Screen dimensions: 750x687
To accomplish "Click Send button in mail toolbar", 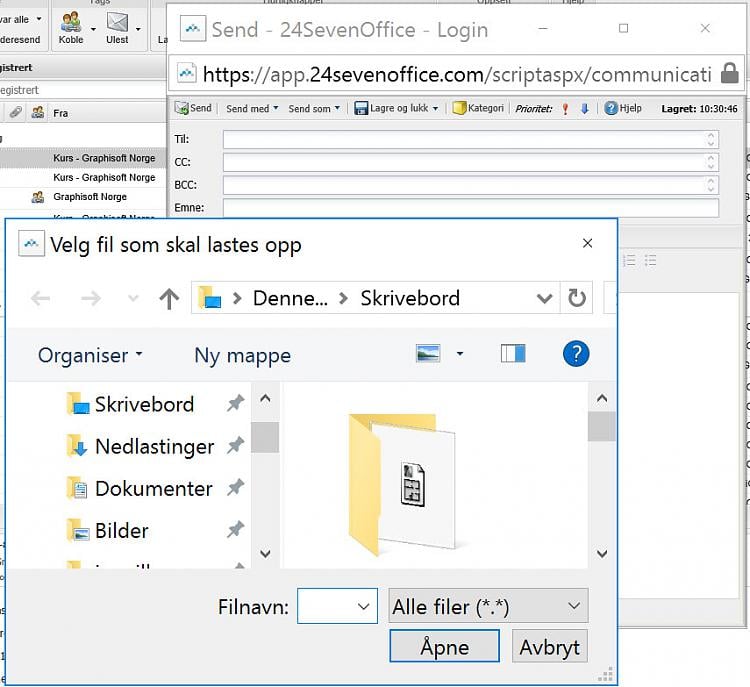I will [193, 108].
